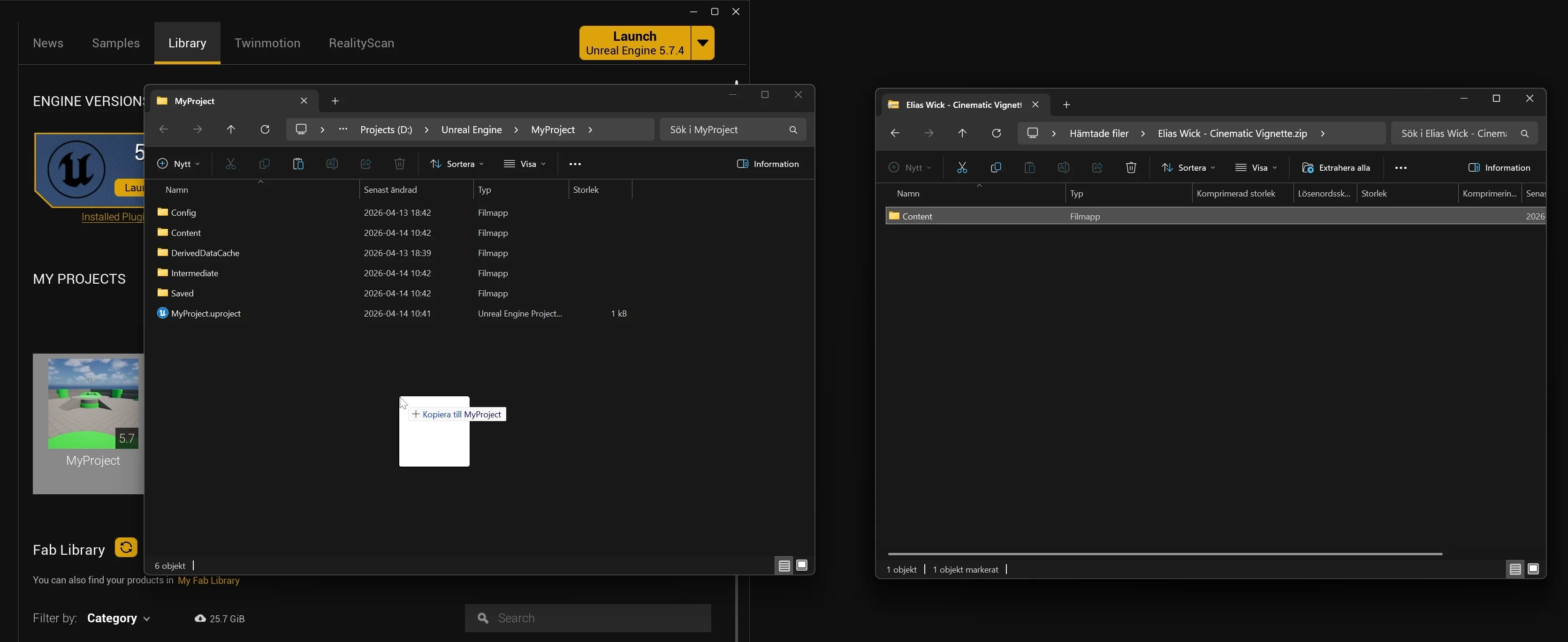Click Projects (D:) breadcrumb in address bar
The height and width of the screenshot is (642, 1568).
[386, 129]
